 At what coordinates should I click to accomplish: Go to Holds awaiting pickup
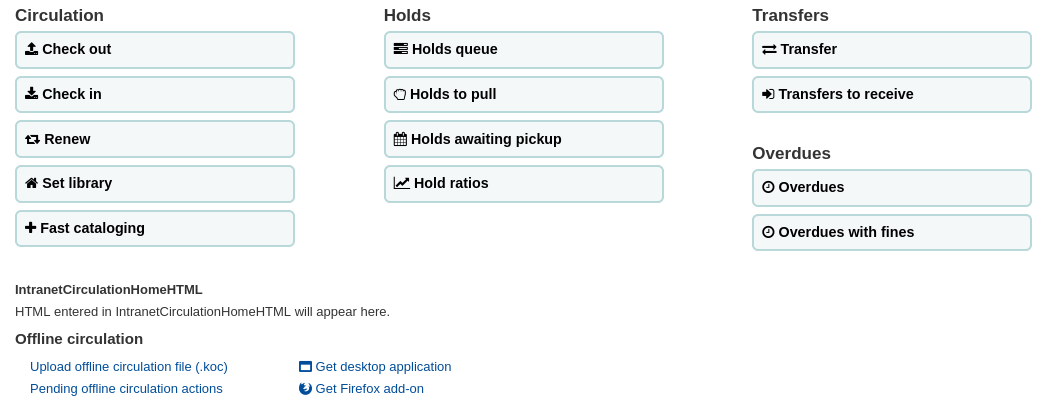523,139
